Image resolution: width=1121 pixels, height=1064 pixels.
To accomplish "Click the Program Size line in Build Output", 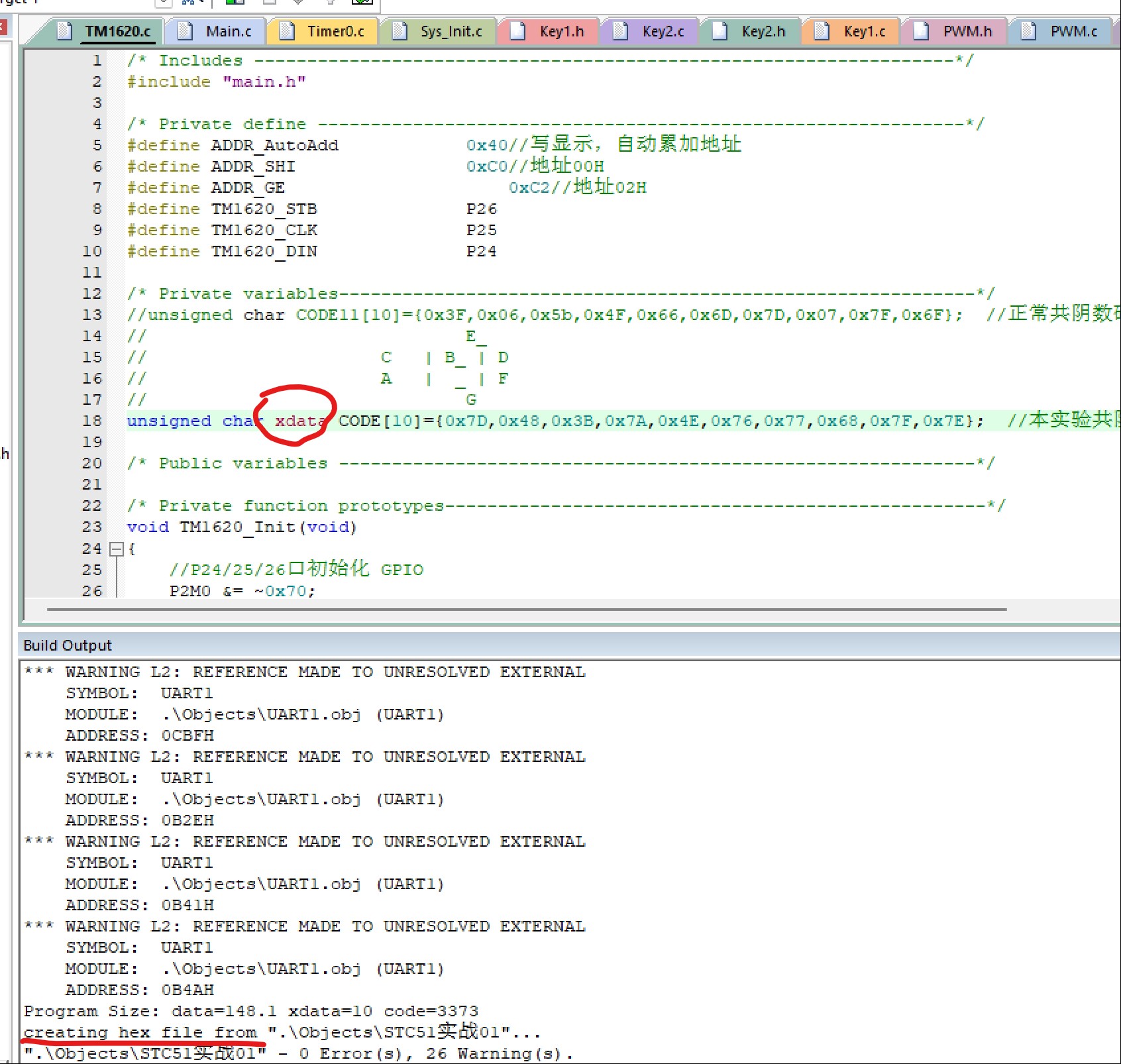I will pos(251,1011).
